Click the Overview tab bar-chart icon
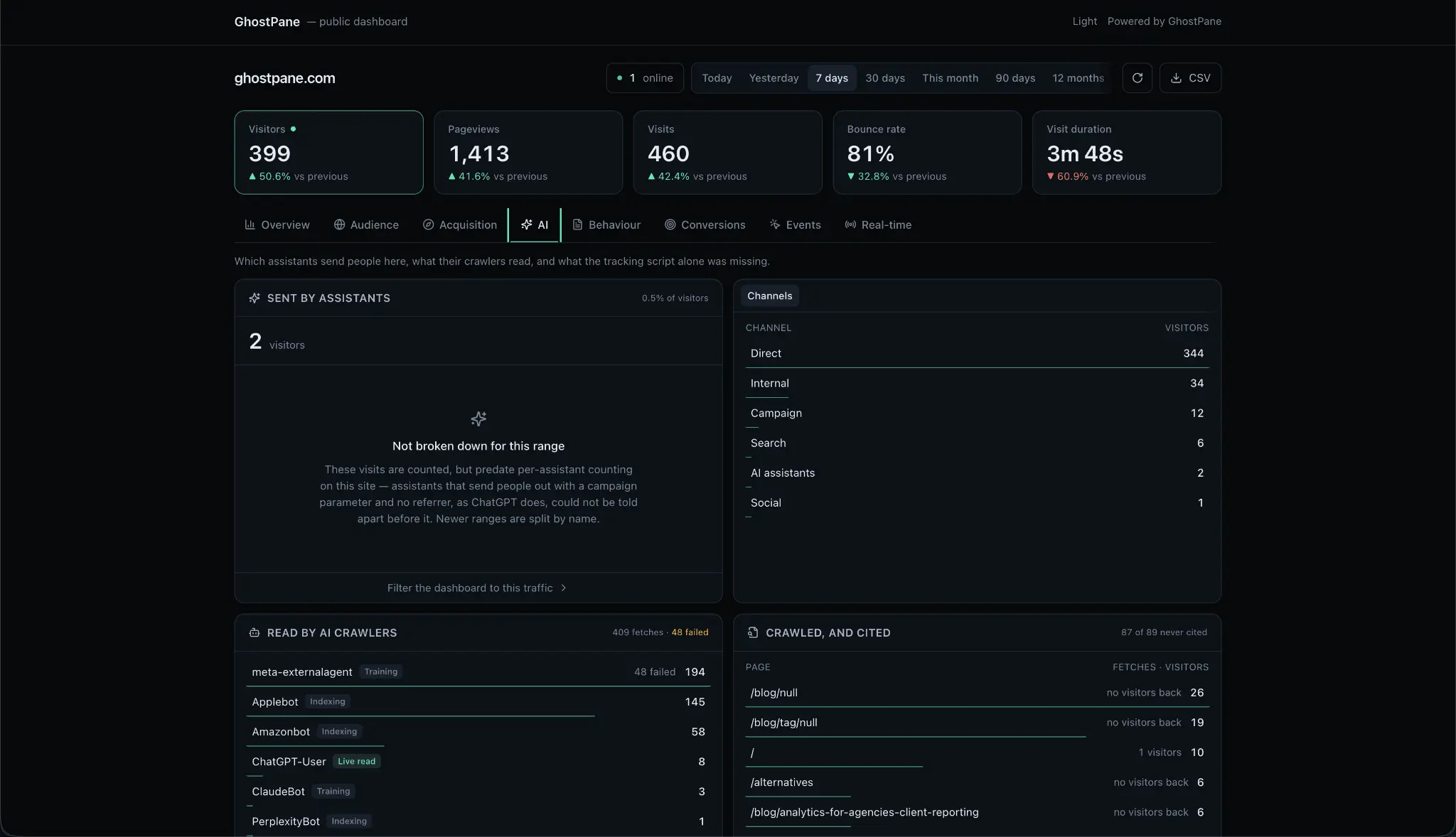Screen dimensions: 1456x837 point(250,225)
